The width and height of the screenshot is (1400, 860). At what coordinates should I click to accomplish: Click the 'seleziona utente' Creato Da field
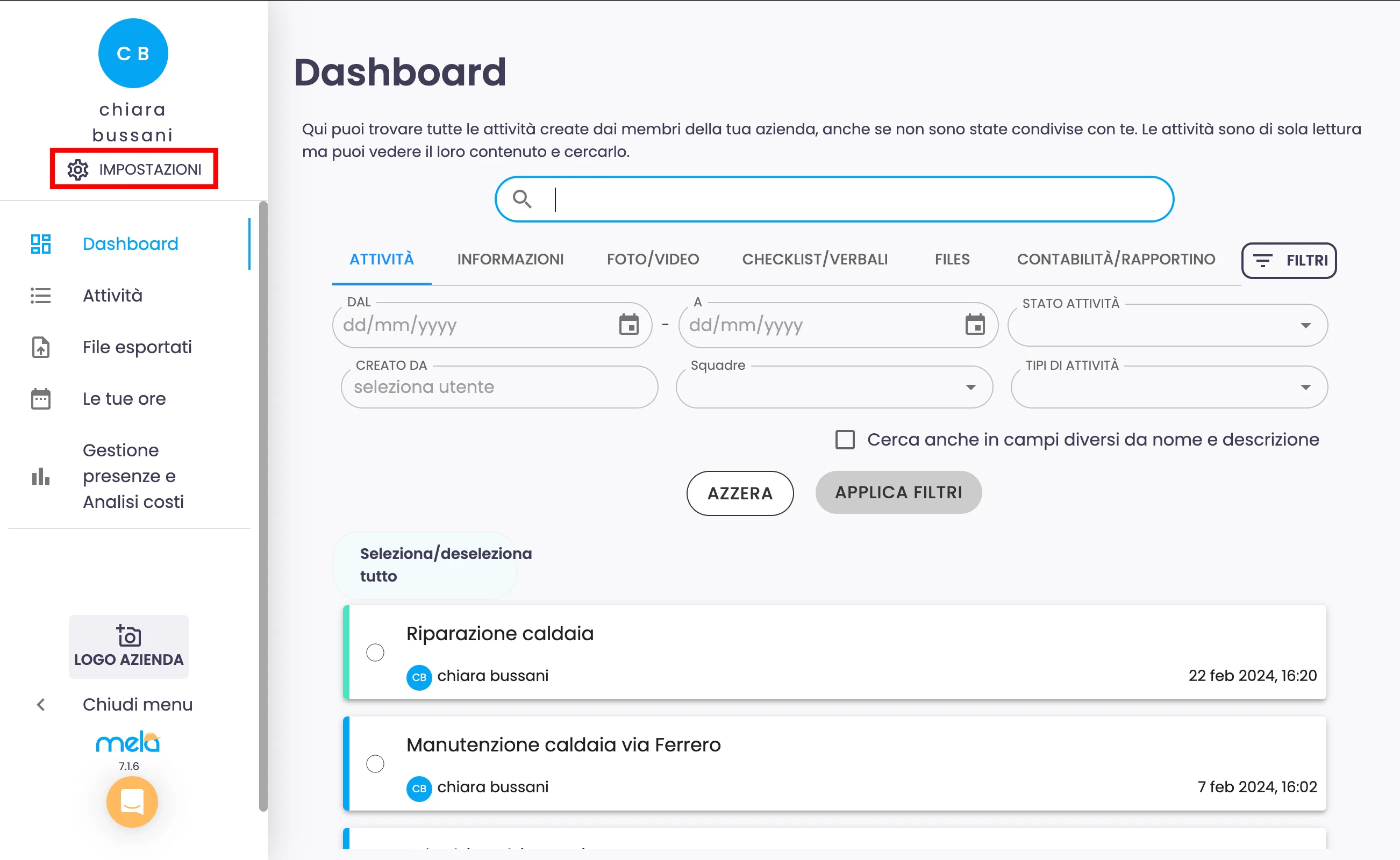[499, 388]
